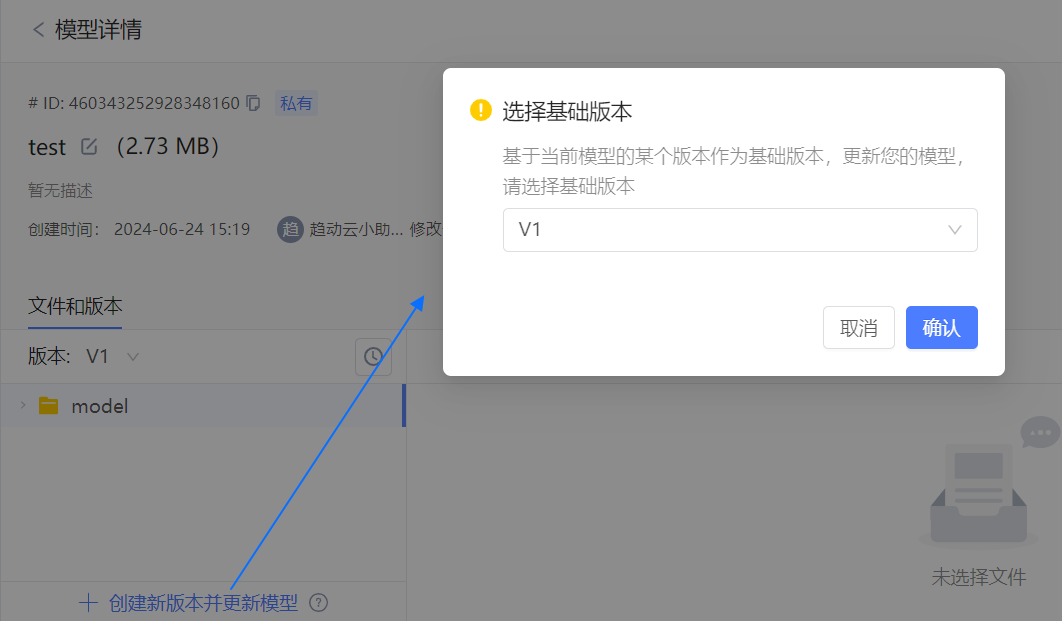Click the back arrow beside 模型详情
1062x621 pixels.
click(x=38, y=30)
